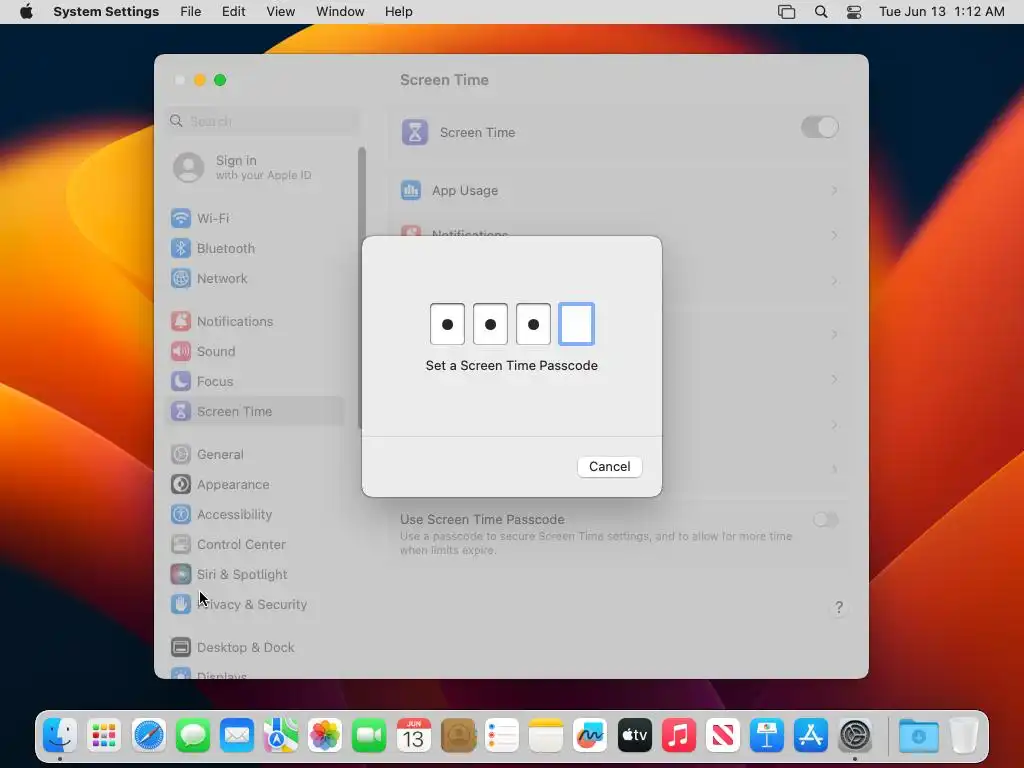Click the first passcode digit box
The width and height of the screenshot is (1024, 768).
(x=447, y=324)
